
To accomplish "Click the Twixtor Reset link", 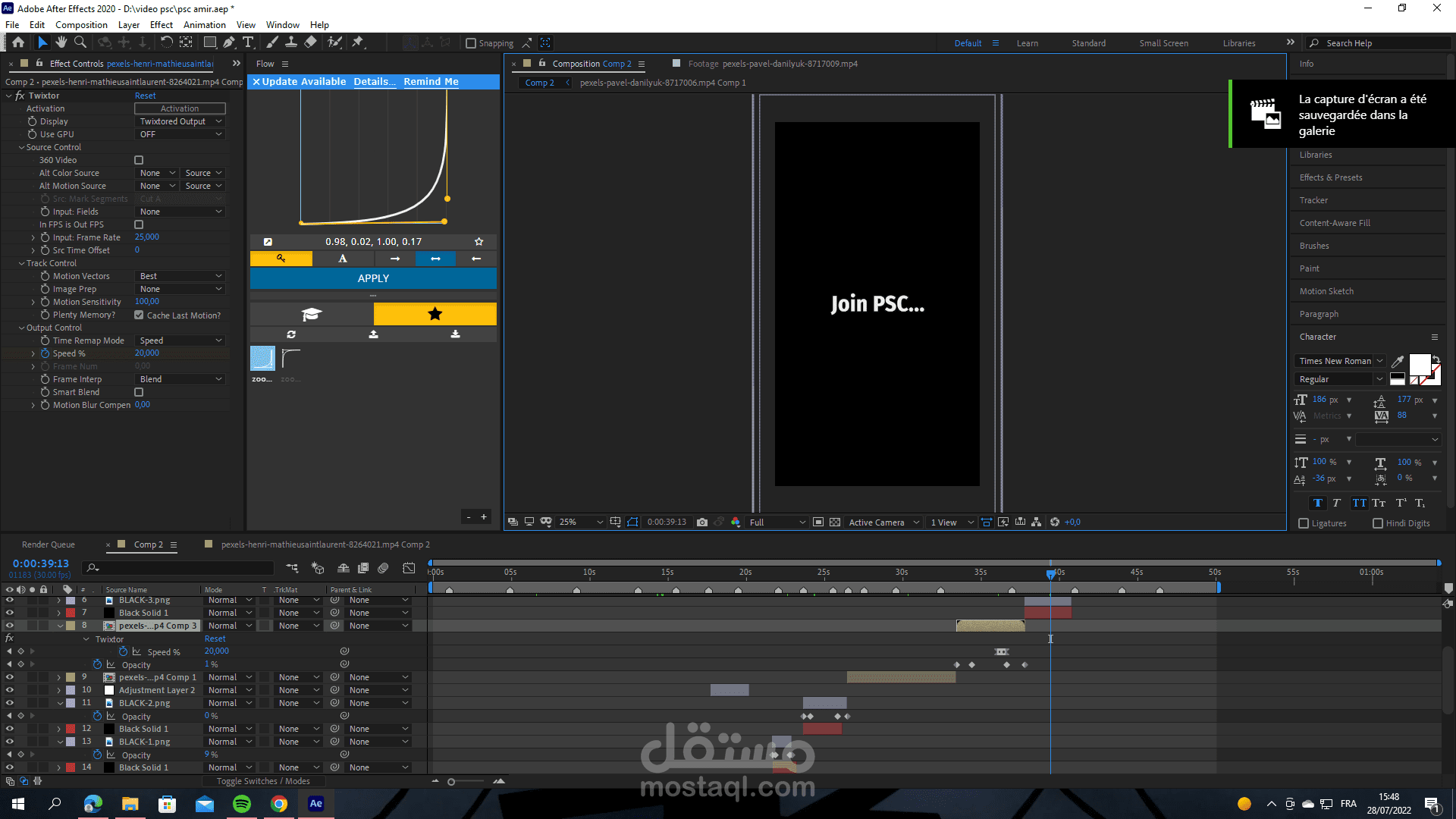I will pos(145,96).
